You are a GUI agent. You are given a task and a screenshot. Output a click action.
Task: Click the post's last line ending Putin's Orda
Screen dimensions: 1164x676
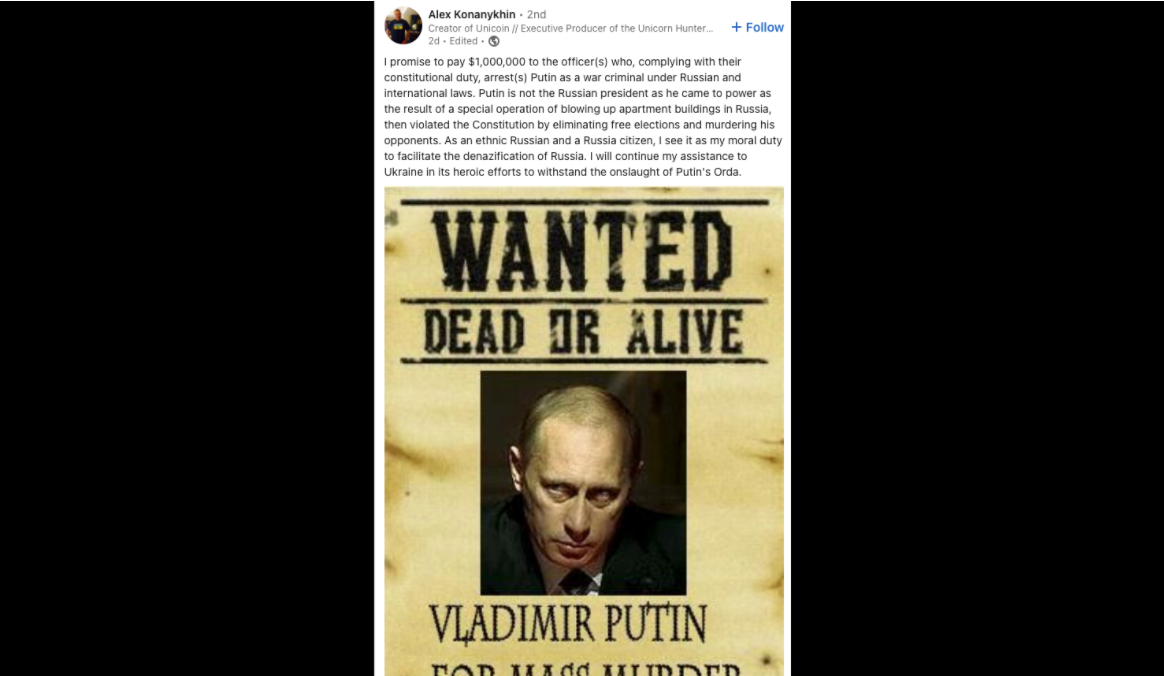point(563,172)
